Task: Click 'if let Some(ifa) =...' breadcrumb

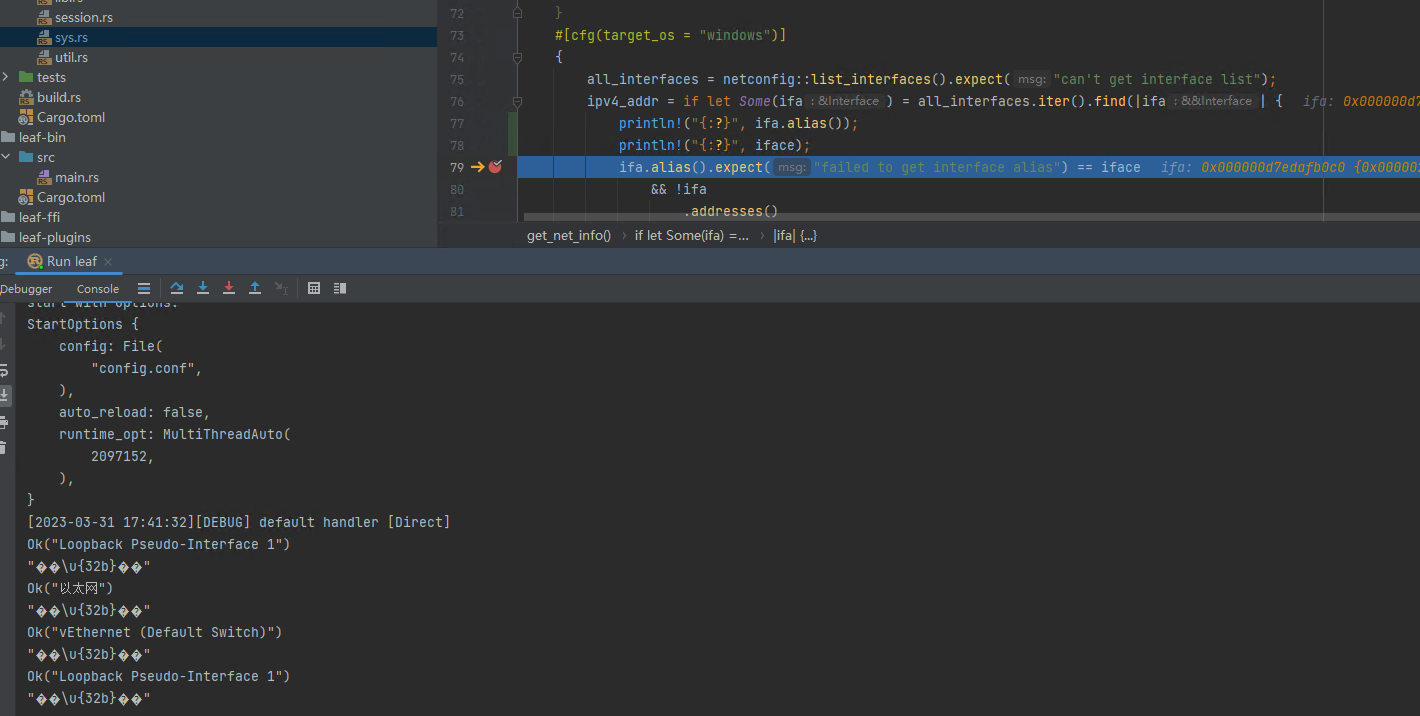Action: click(691, 236)
